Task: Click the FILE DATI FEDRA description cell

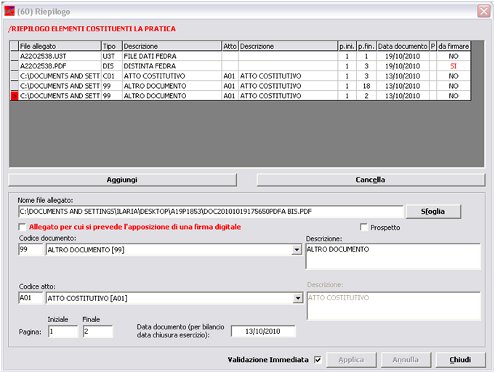Action: click(172, 56)
